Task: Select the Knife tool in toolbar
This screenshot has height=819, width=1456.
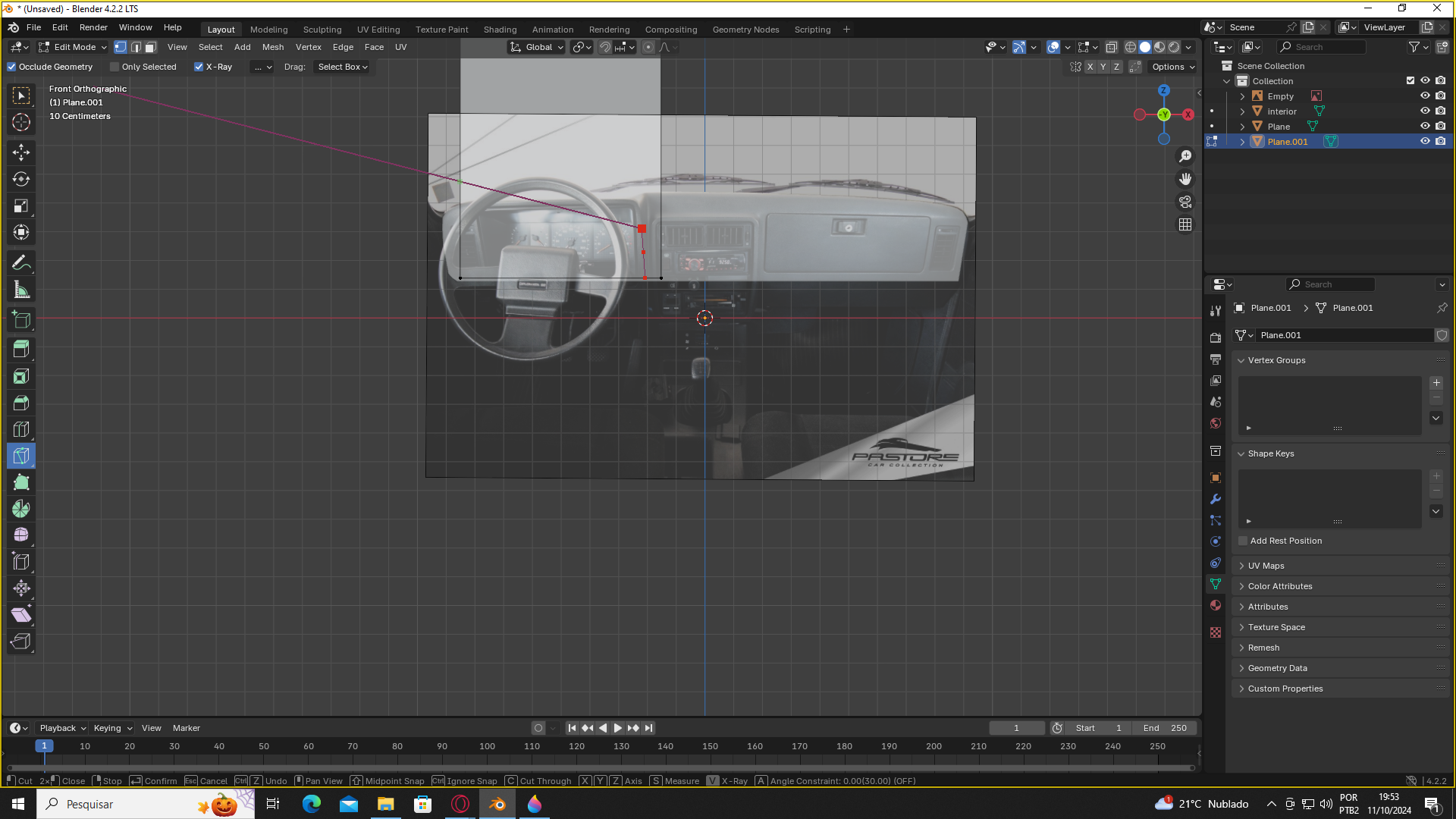Action: [x=21, y=456]
